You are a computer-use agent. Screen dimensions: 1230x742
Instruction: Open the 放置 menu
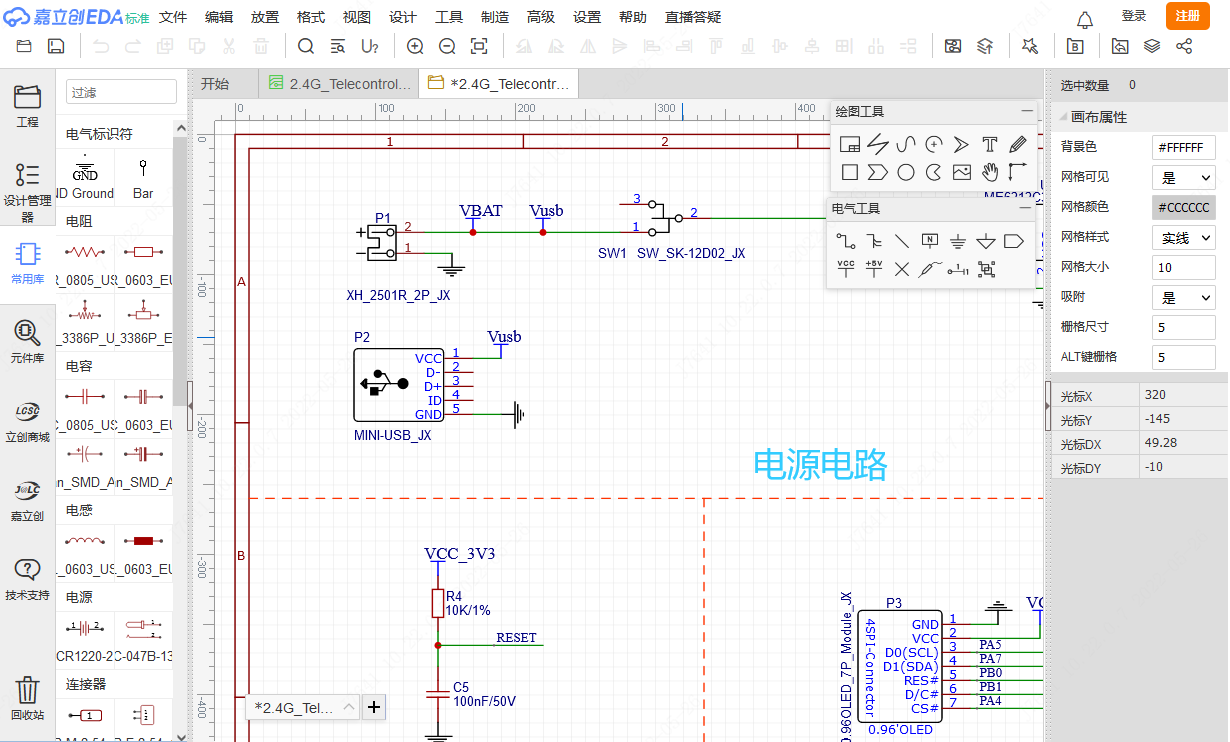click(x=265, y=17)
